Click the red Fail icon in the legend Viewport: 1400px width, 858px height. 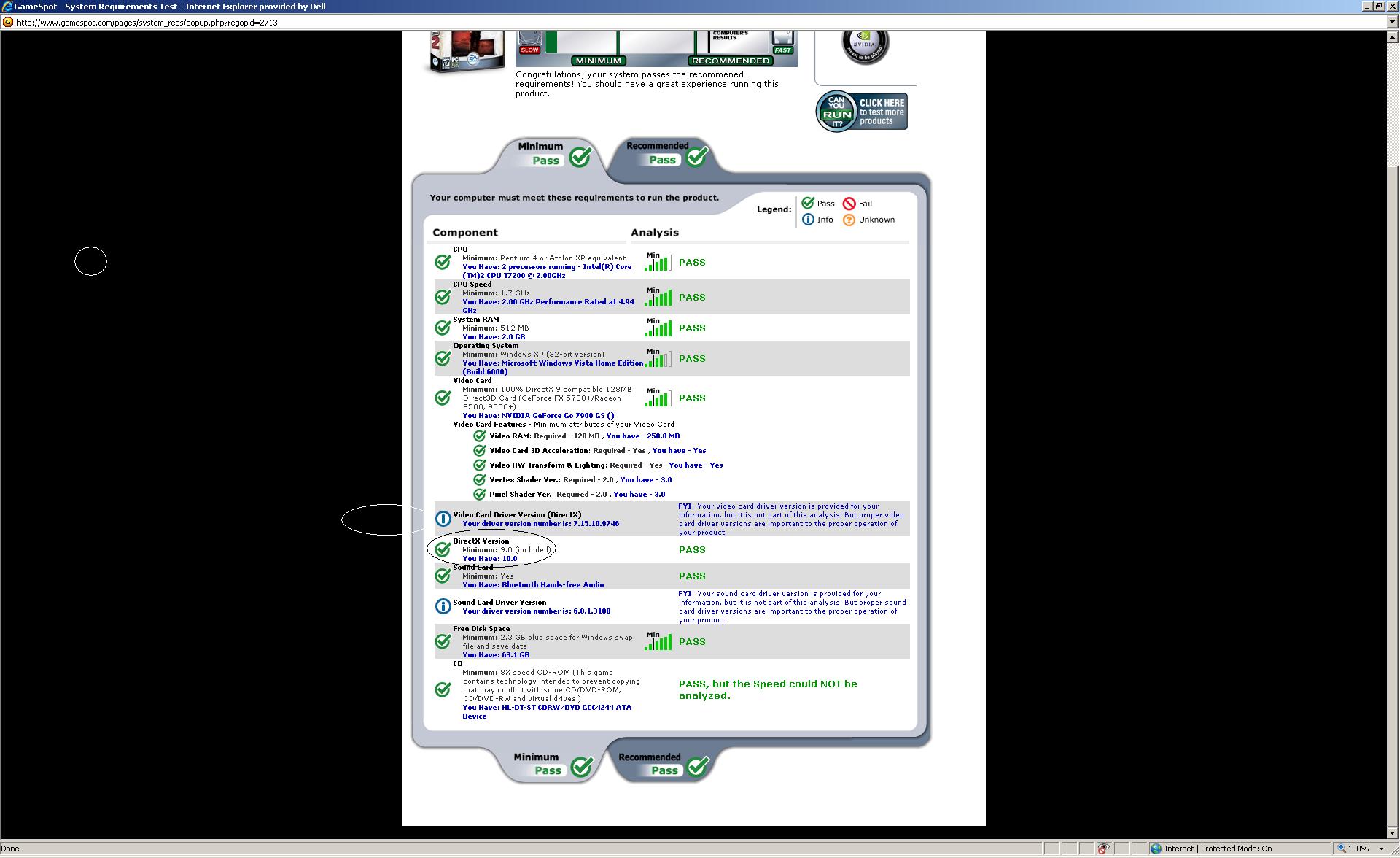pyautogui.click(x=849, y=204)
